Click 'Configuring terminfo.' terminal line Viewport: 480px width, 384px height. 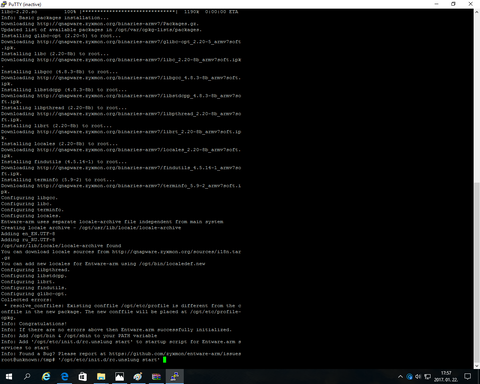coord(32,210)
